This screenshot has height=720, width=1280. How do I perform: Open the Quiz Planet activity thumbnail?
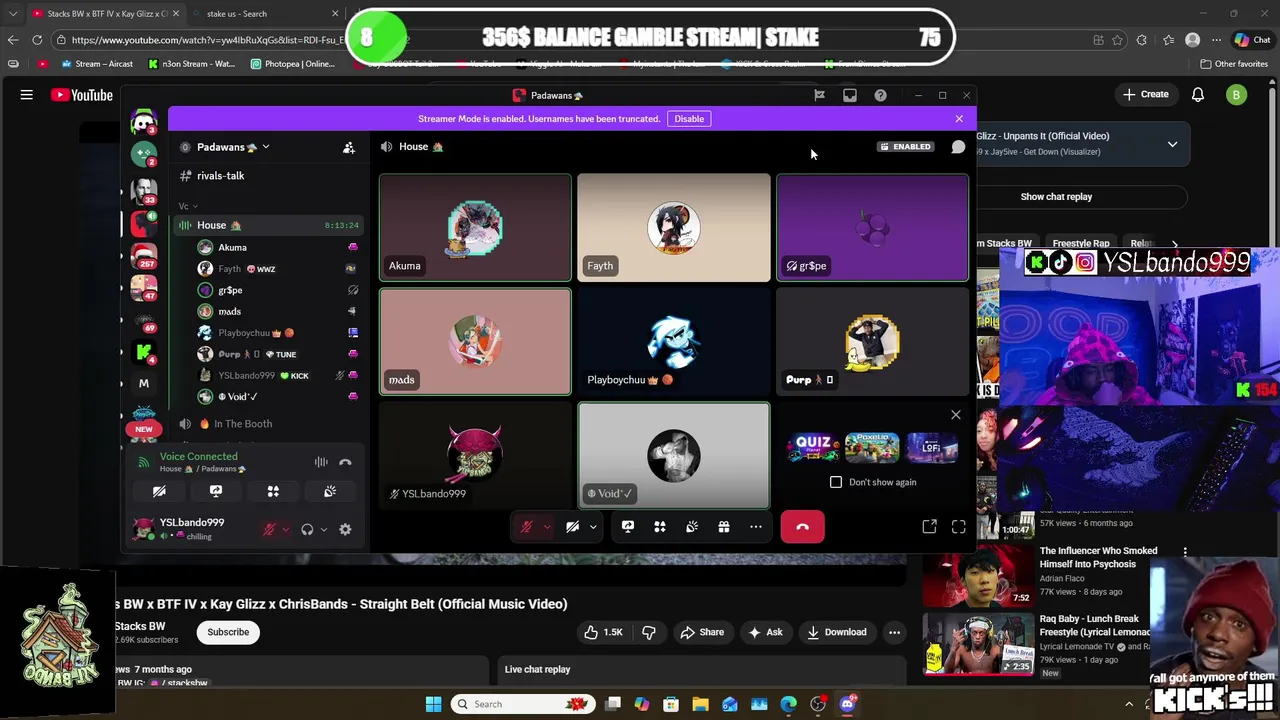813,447
